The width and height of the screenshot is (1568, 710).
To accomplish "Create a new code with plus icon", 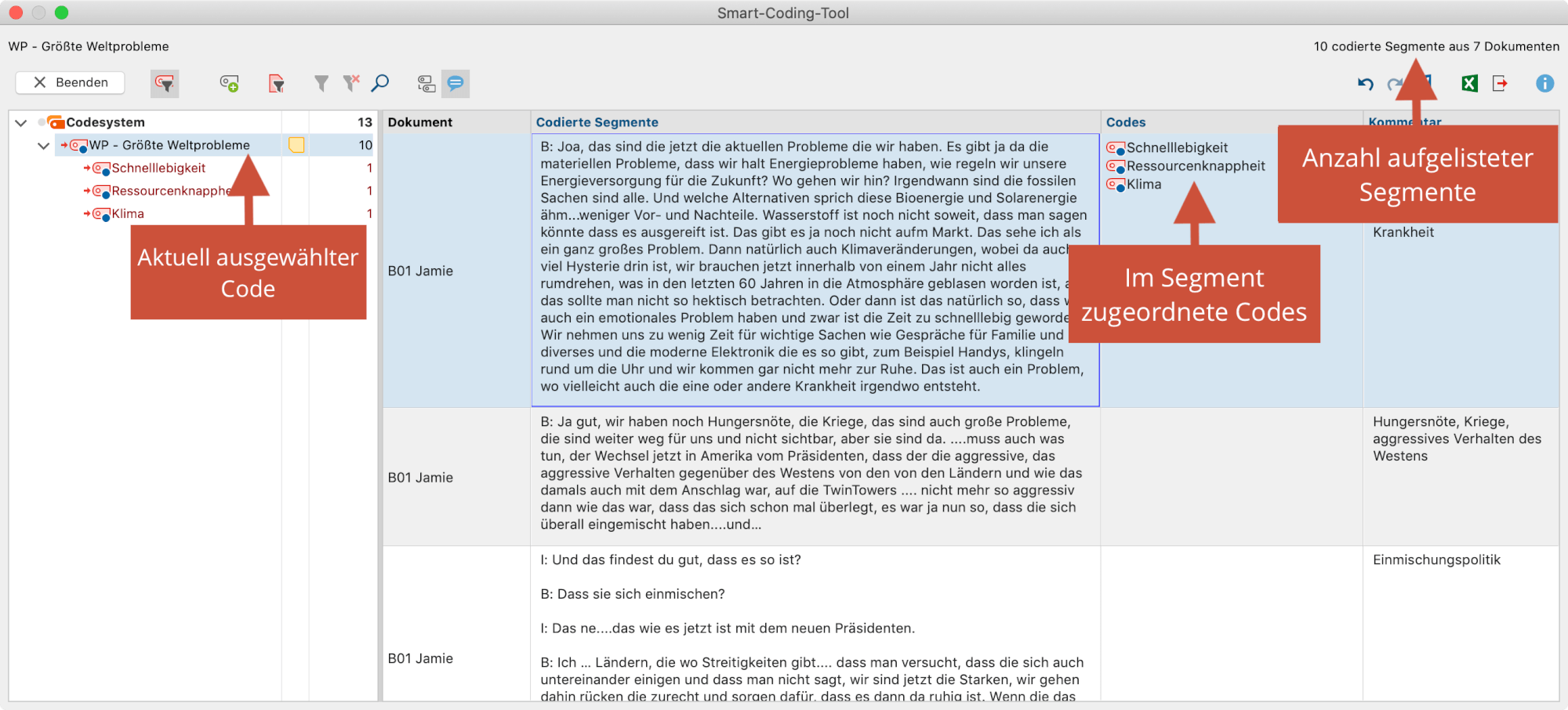I will [x=229, y=83].
